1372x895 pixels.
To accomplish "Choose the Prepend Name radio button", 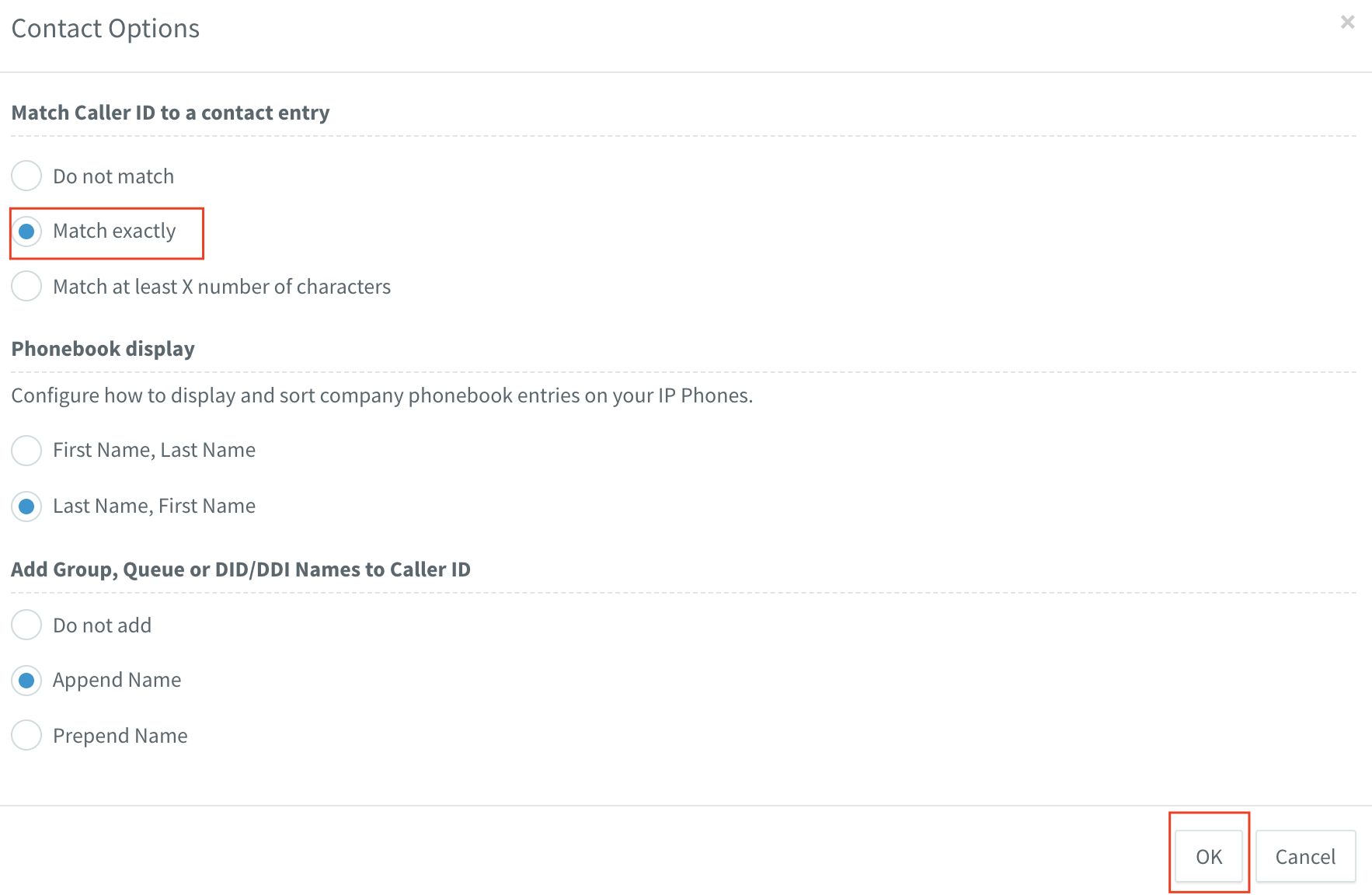I will tap(26, 735).
